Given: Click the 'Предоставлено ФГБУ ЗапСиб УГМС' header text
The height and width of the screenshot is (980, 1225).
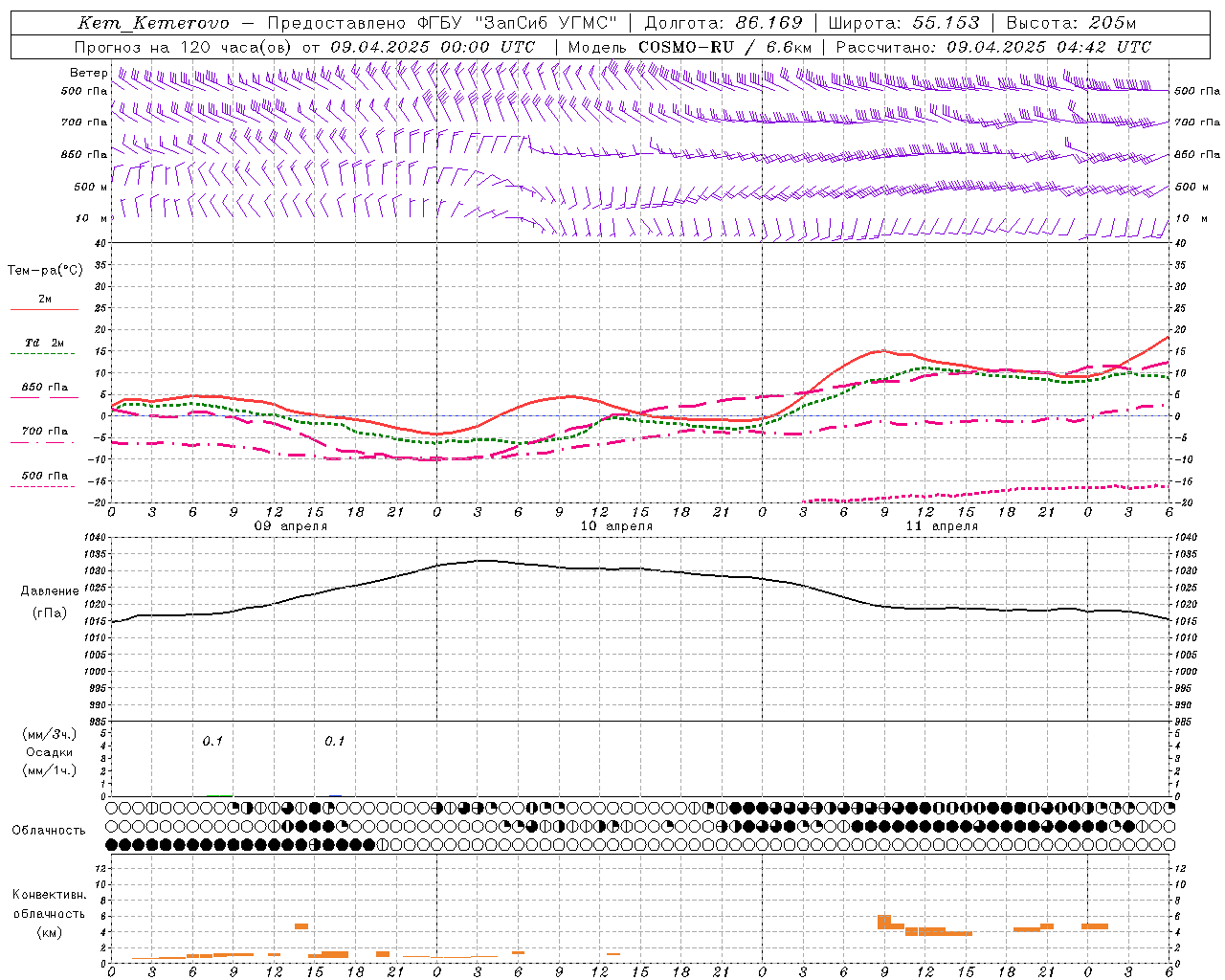Looking at the screenshot, I should (x=442, y=23).
